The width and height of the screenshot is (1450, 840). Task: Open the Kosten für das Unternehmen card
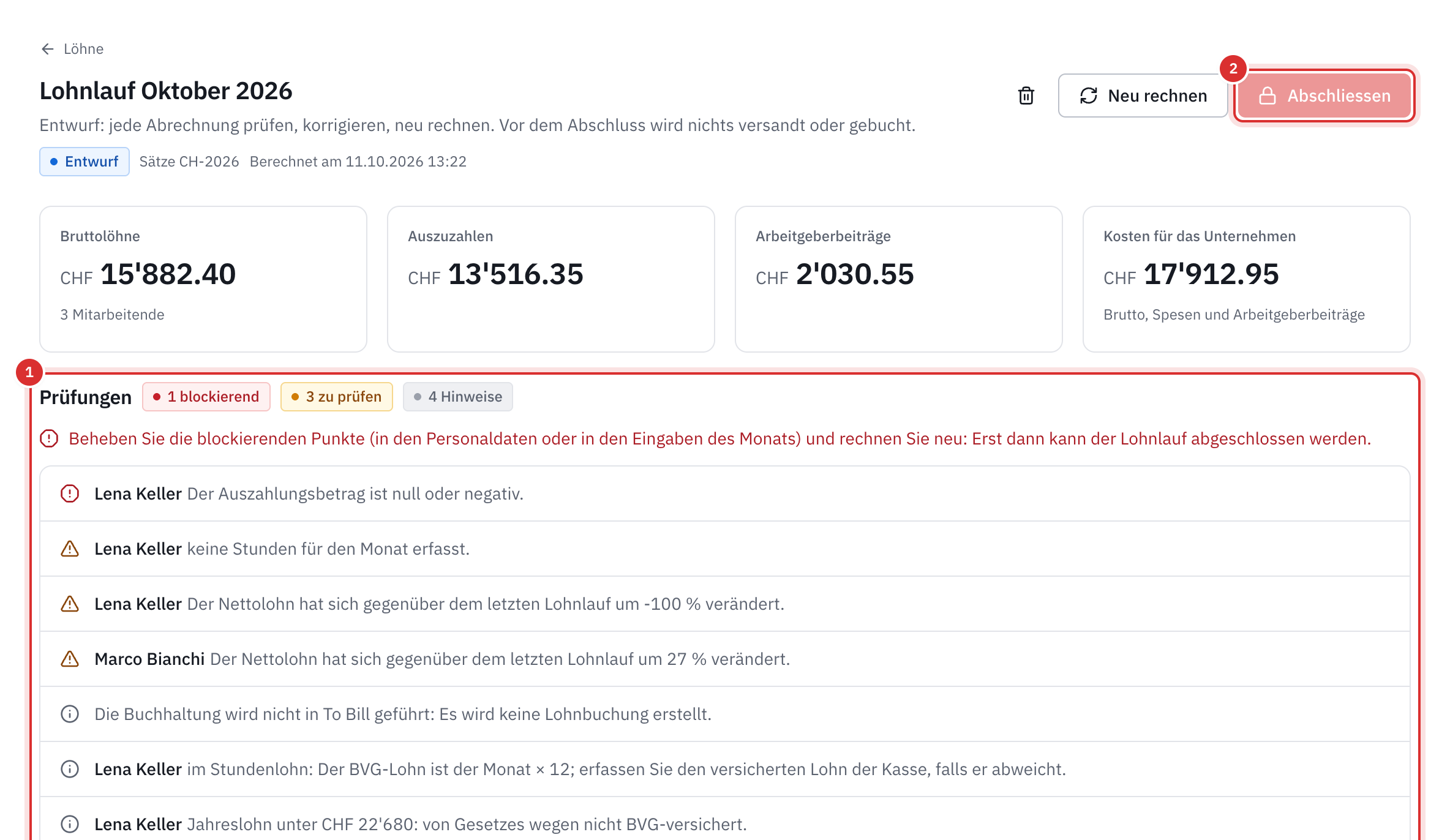[1247, 279]
